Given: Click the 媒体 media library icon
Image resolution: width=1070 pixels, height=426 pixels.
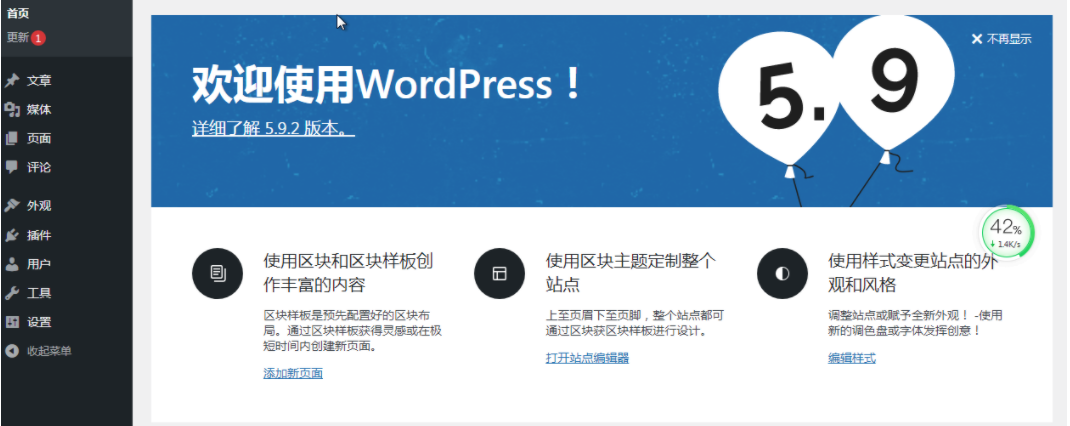Looking at the screenshot, I should click(12, 110).
